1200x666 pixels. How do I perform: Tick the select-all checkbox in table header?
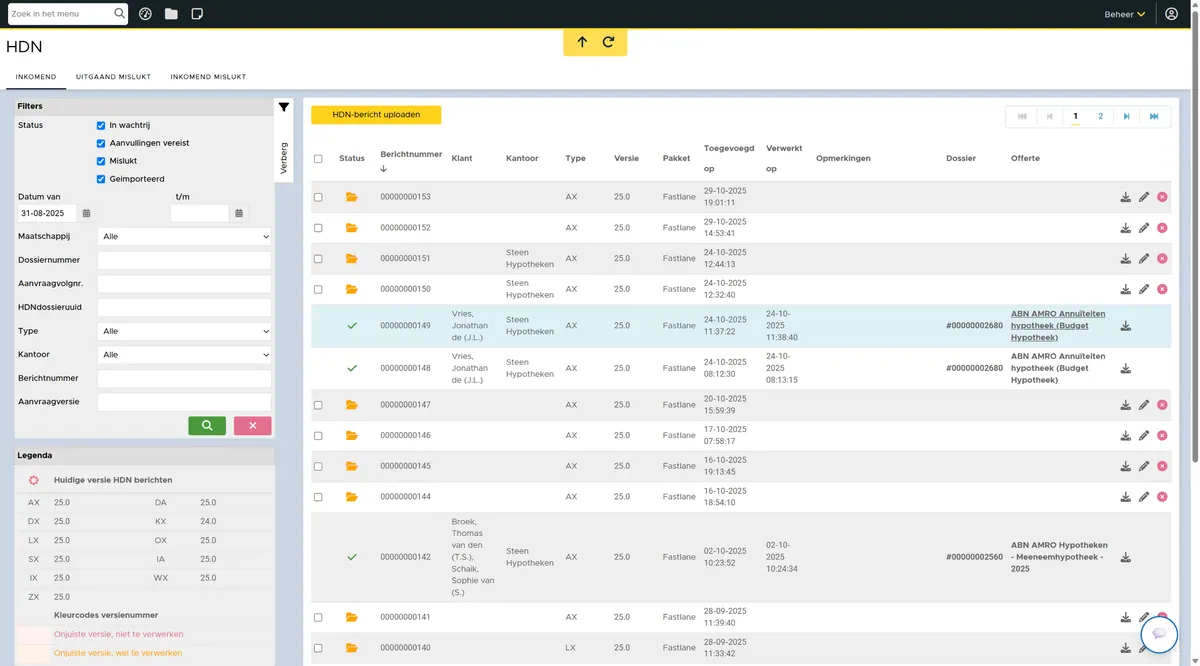318,158
